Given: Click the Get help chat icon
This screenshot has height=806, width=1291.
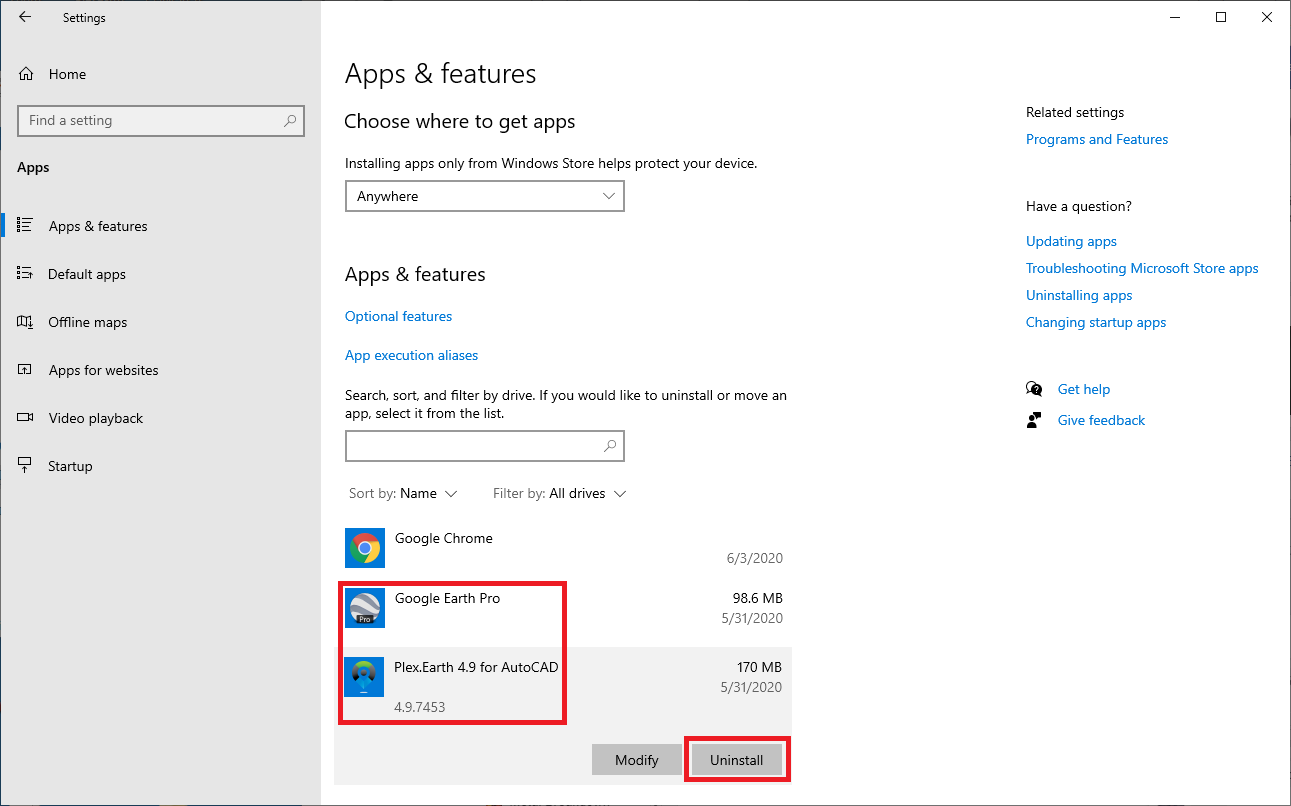Looking at the screenshot, I should click(1034, 389).
